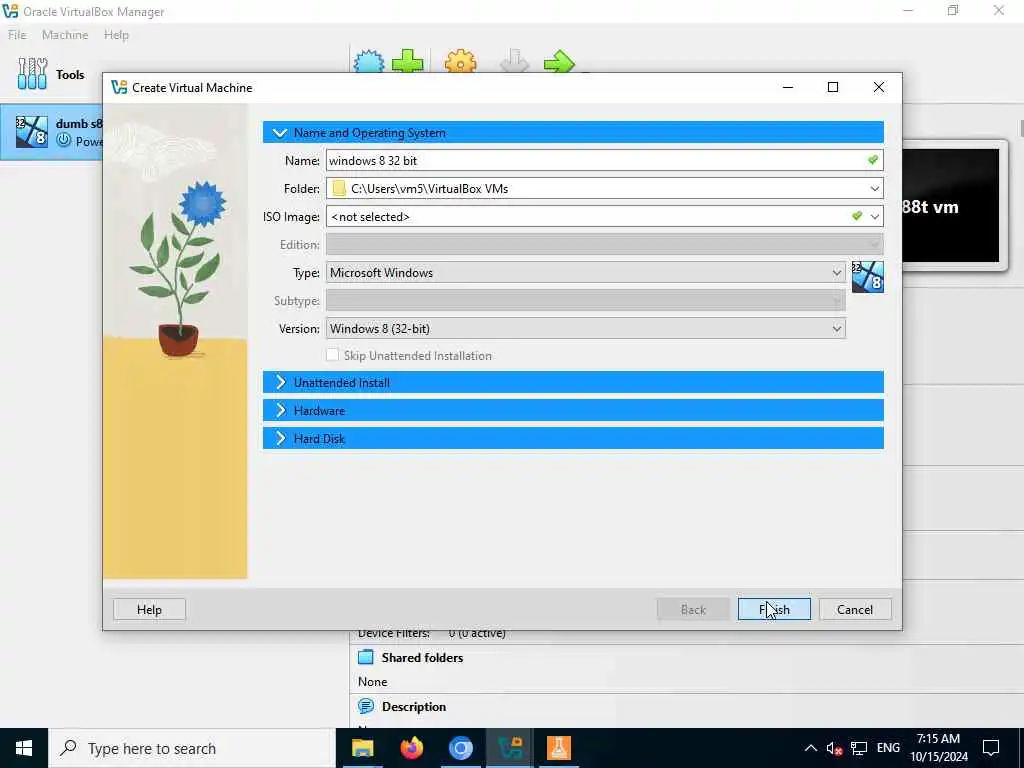Click the Description speech-bubble icon
This screenshot has width=1024, height=768.
point(366,706)
